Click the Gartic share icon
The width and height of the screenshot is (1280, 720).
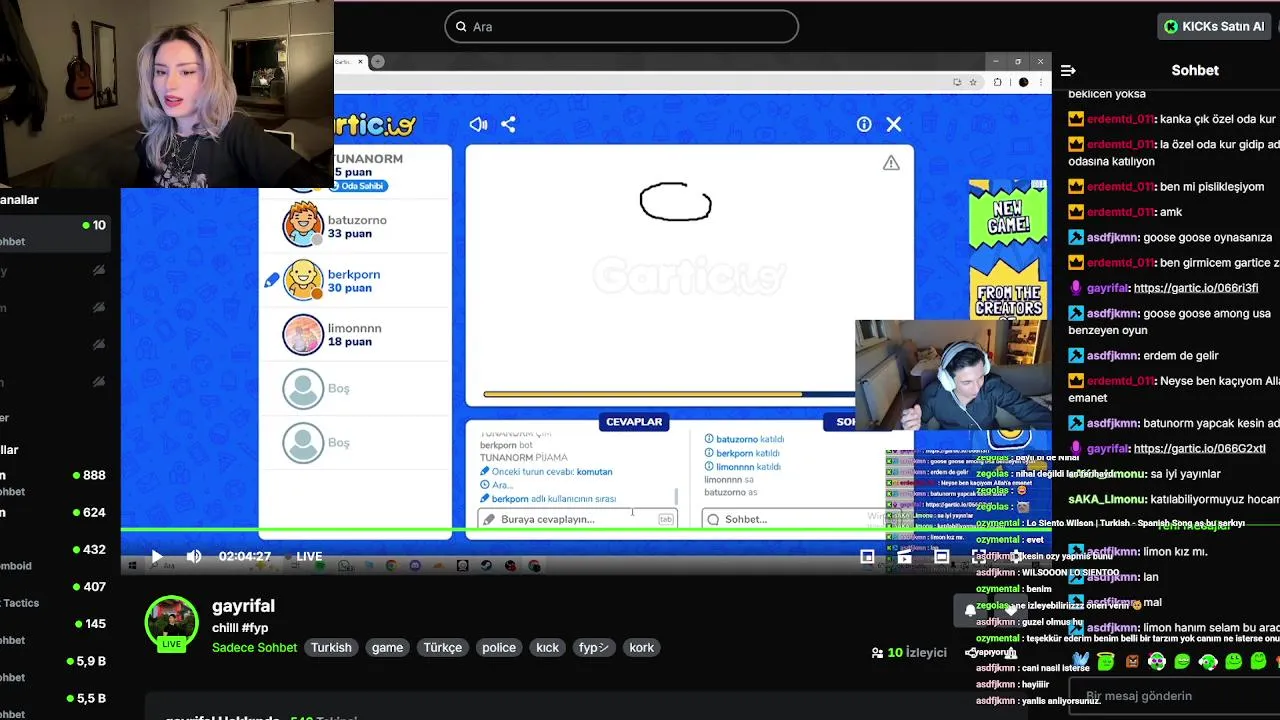tap(508, 124)
